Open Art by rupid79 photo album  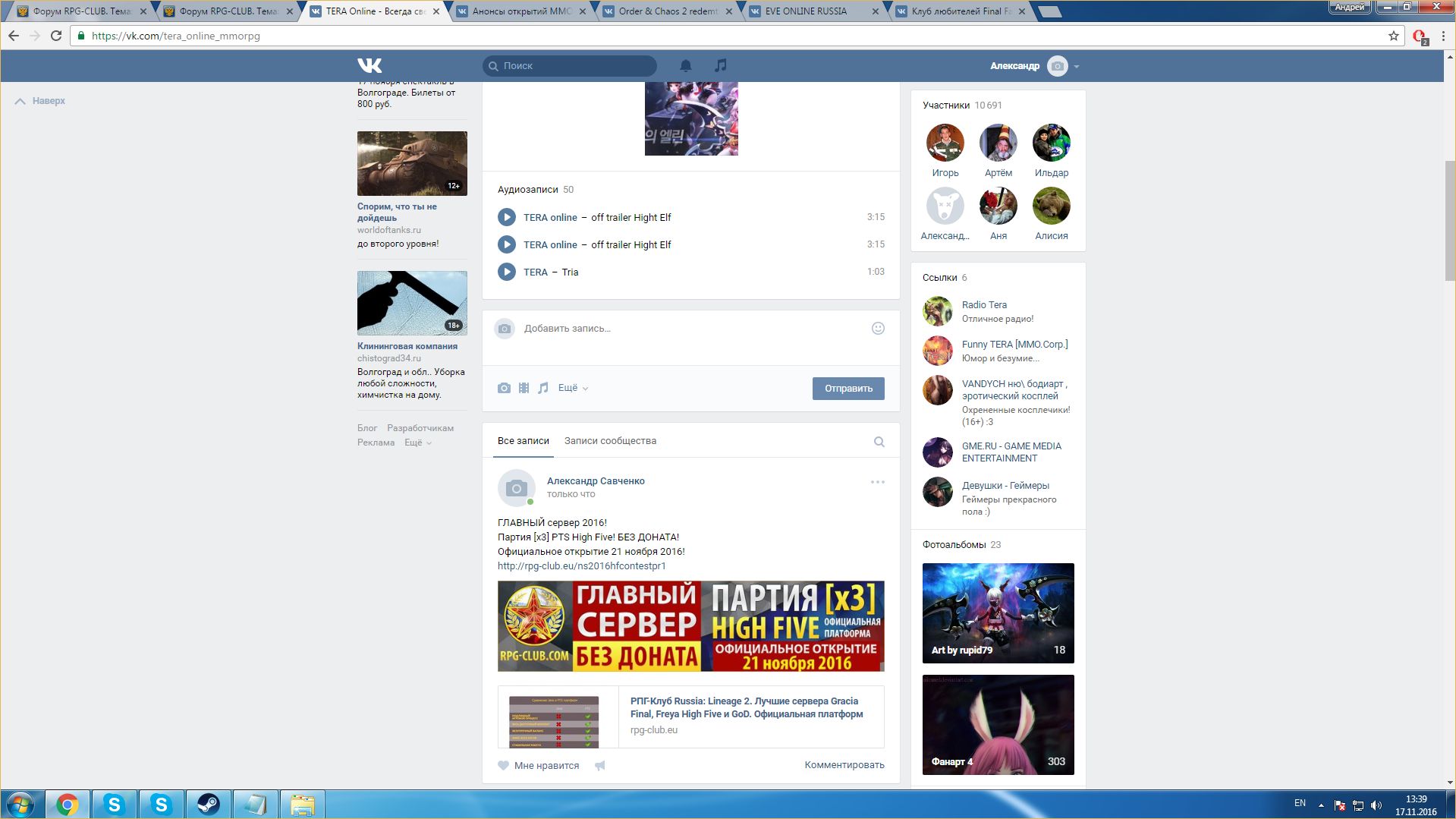[x=998, y=613]
